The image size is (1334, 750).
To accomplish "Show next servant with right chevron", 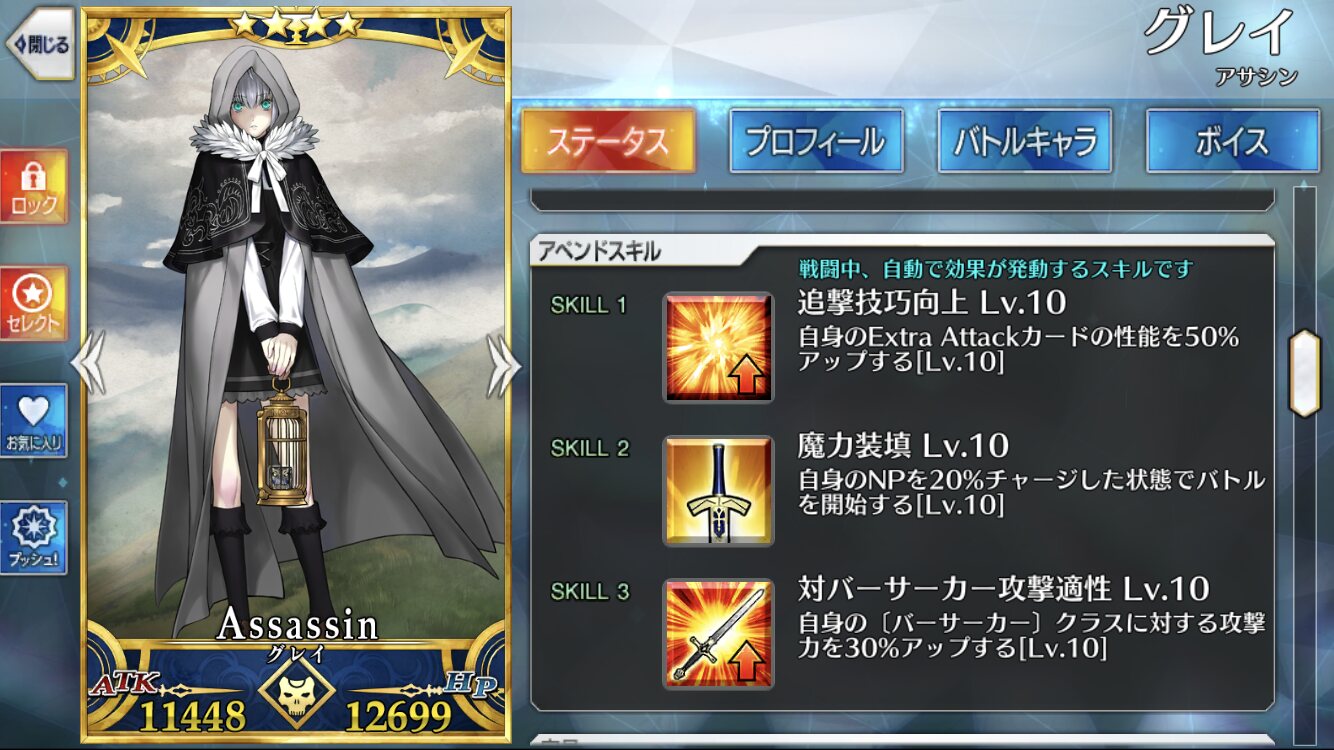I will tap(502, 364).
